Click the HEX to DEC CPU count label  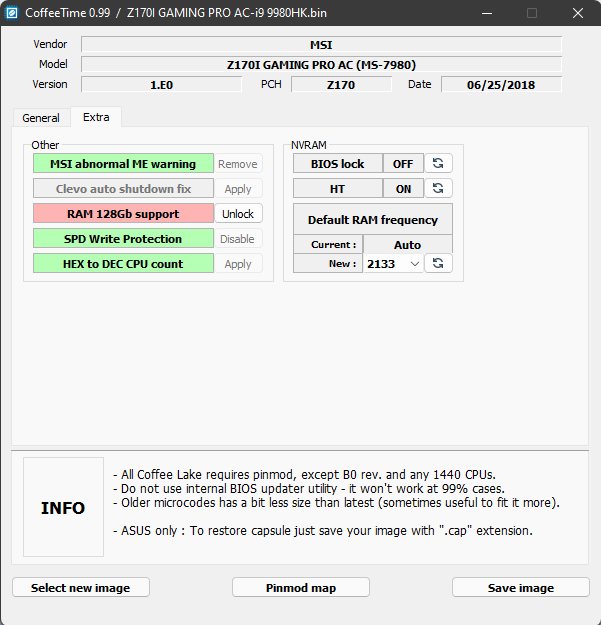pyautogui.click(x=123, y=263)
